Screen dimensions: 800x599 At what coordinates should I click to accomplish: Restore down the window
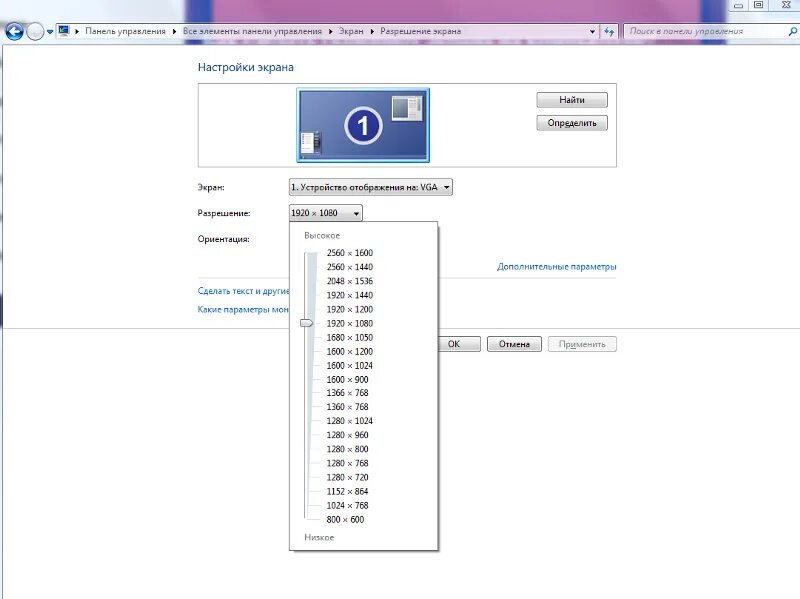(759, 5)
